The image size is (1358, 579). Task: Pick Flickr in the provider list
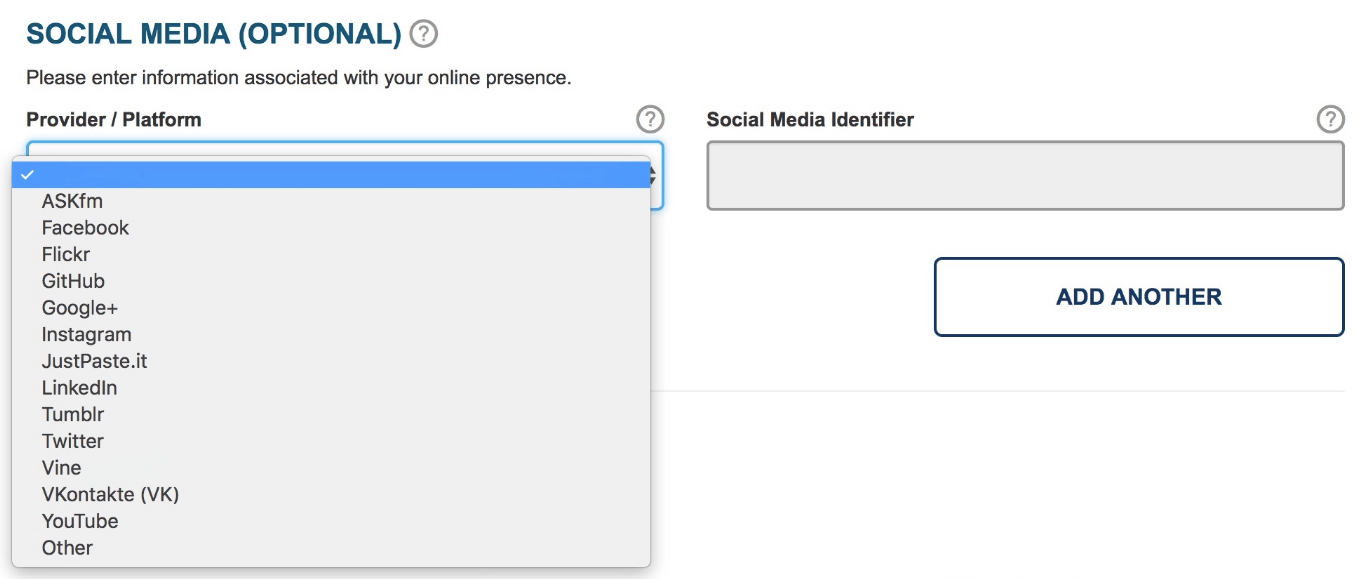pyautogui.click(x=331, y=255)
